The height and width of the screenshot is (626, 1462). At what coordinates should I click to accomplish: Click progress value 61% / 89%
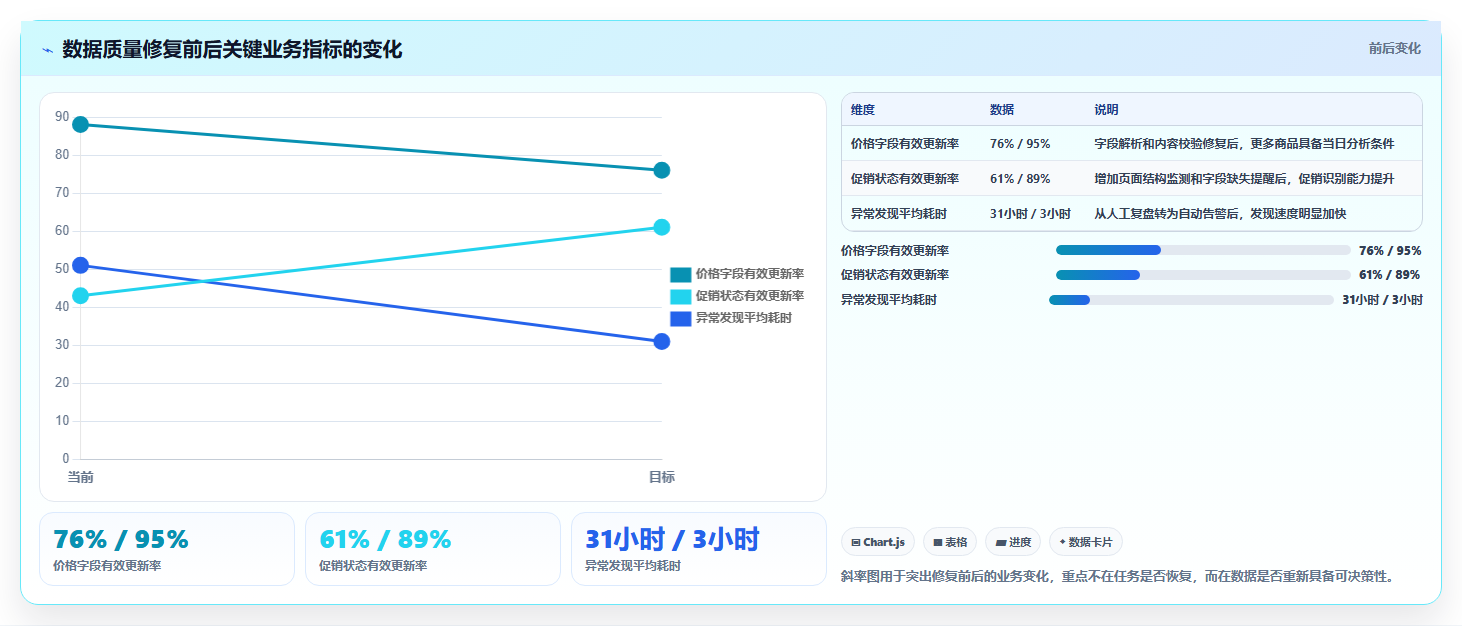[x=1390, y=275]
